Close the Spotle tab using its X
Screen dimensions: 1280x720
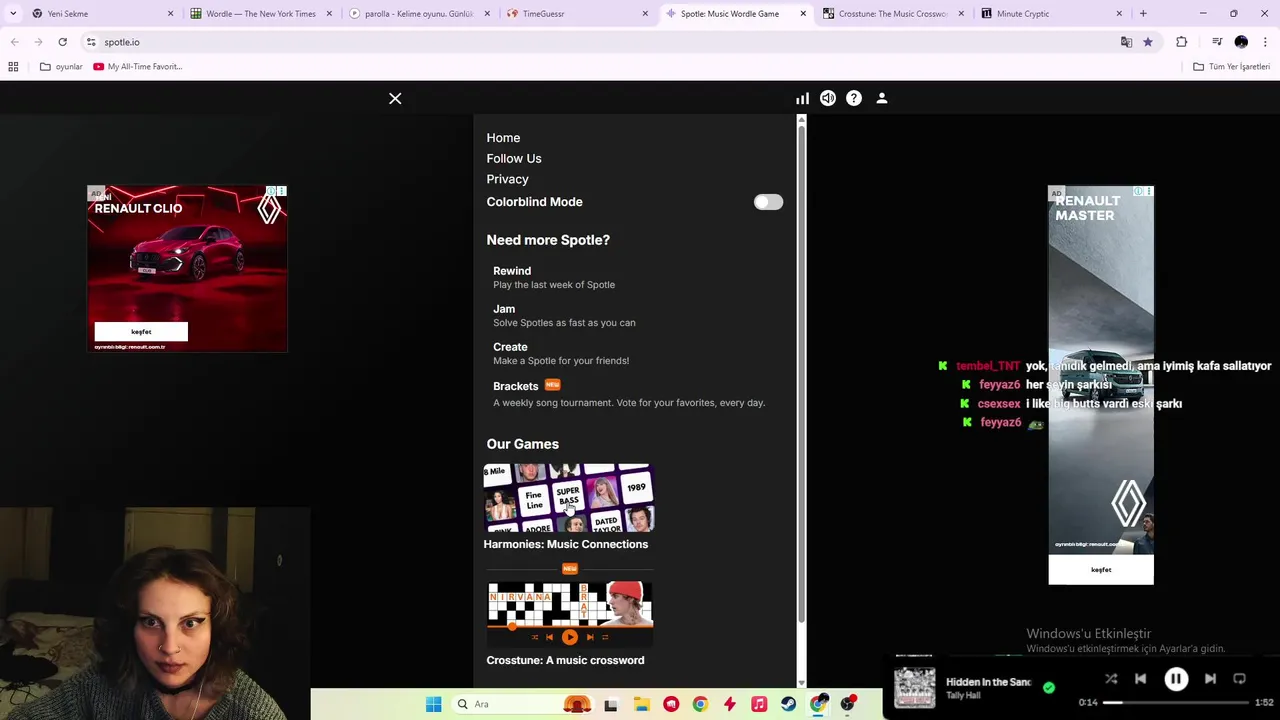[x=803, y=14]
